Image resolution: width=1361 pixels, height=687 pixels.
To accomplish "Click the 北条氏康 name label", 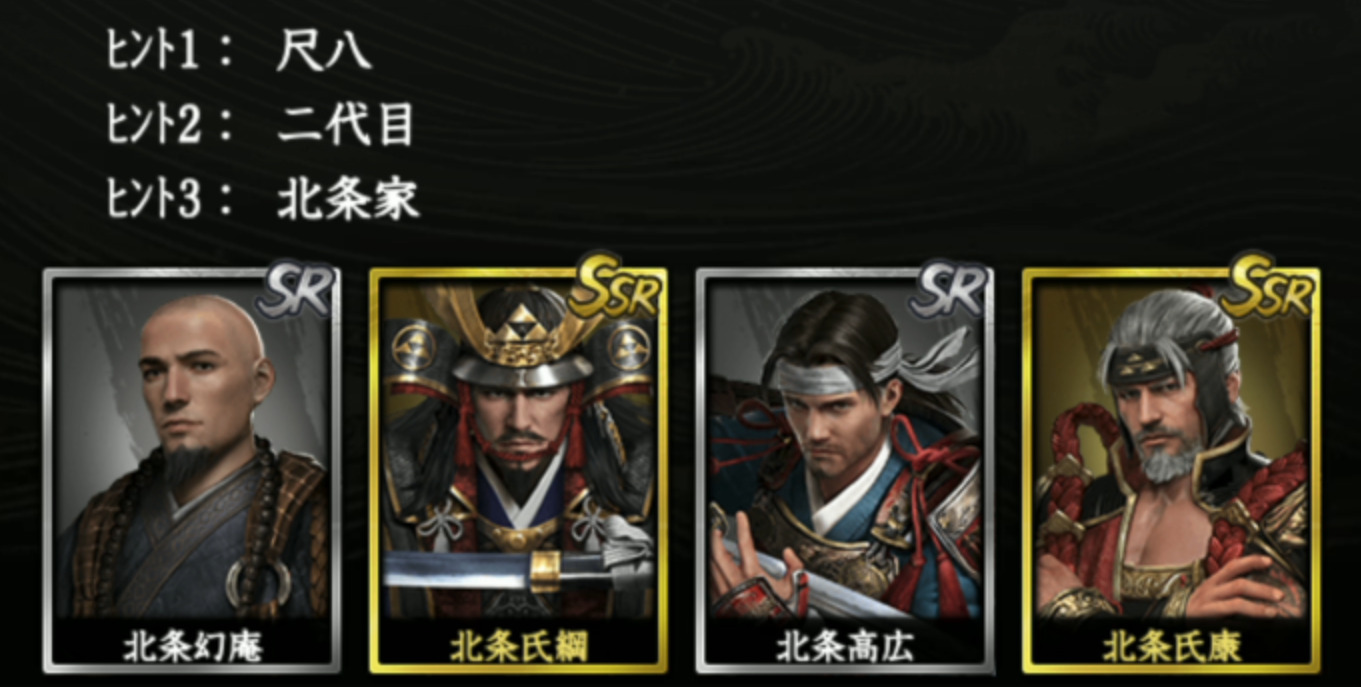I will click(x=1171, y=646).
